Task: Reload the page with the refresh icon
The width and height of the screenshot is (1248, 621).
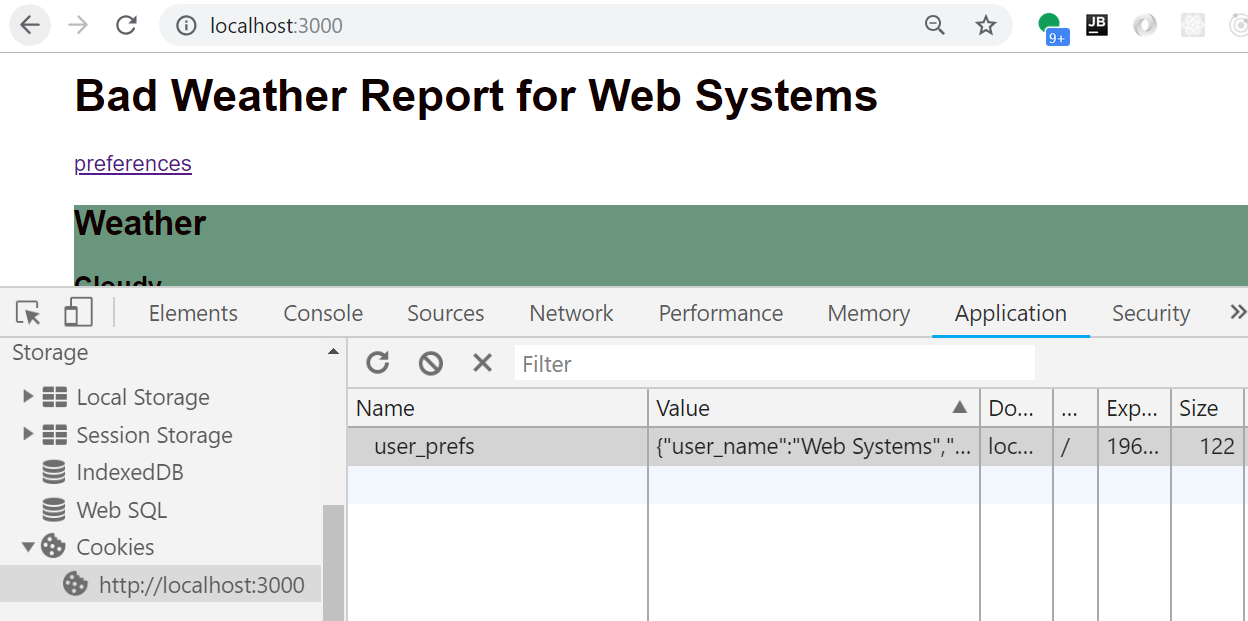Action: (126, 25)
